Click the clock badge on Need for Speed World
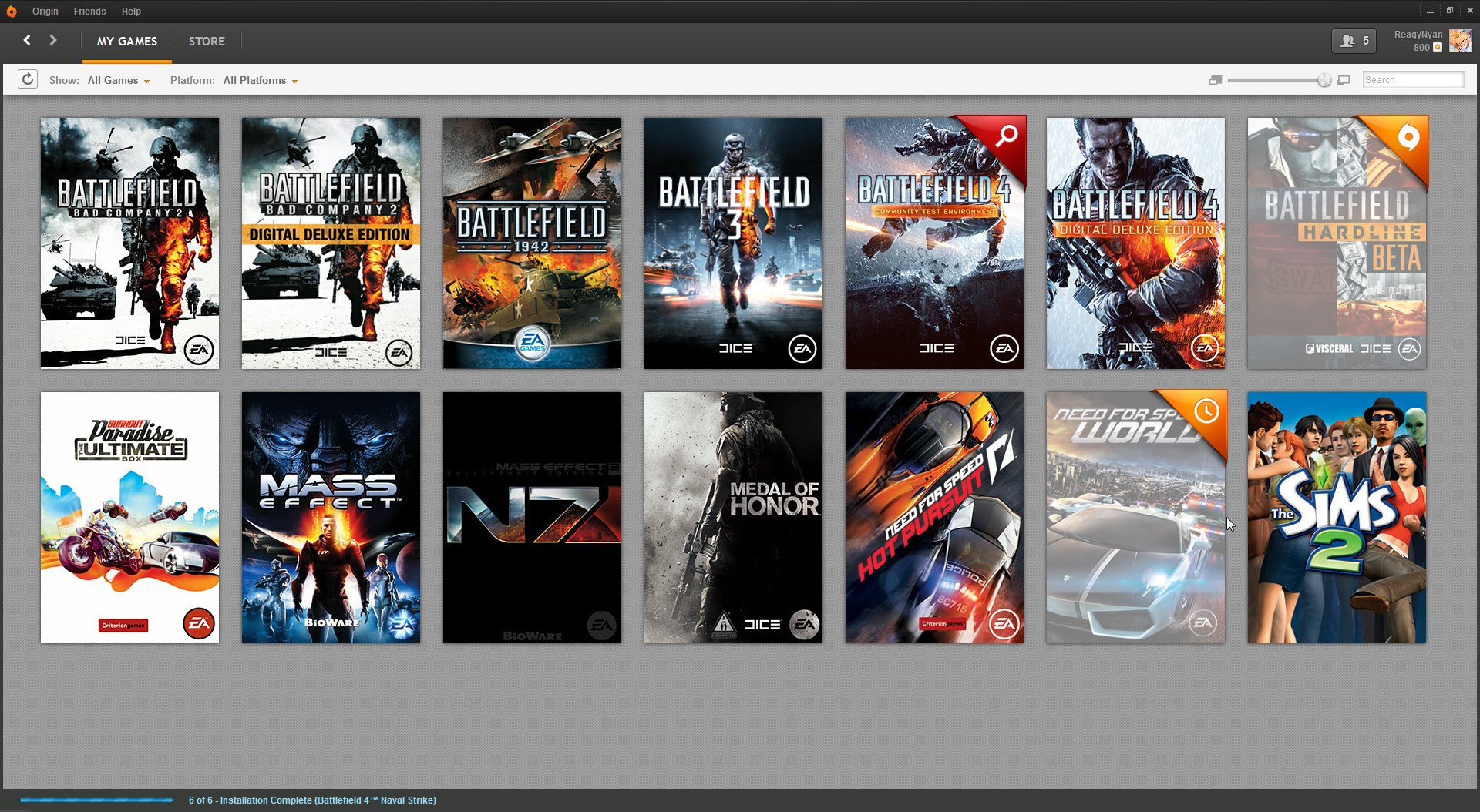Viewport: 1480px width, 812px height. coord(1206,411)
